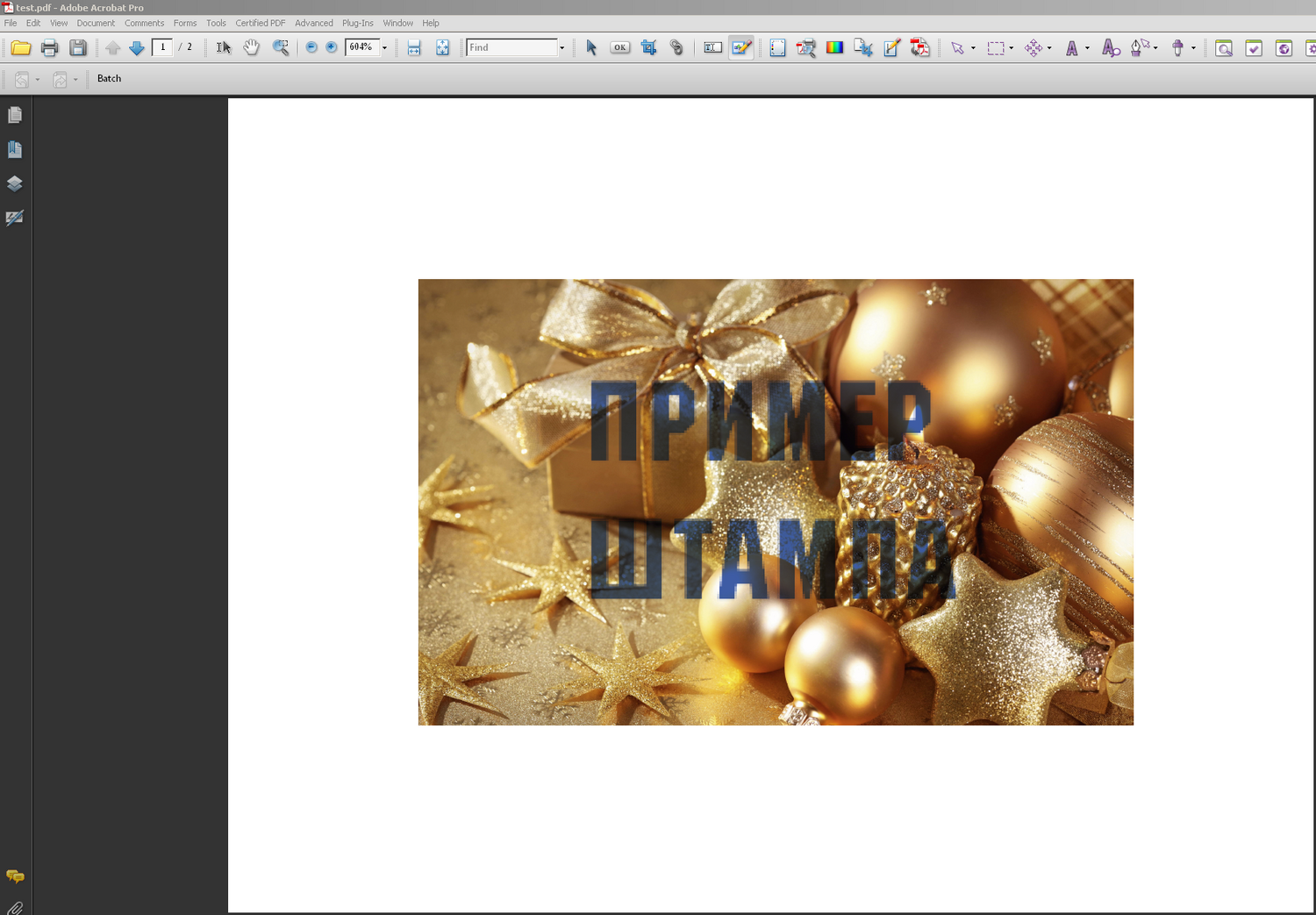Screen dimensions: 1316x915
Task: Select the TouchUp Text field tool
Action: [713, 47]
